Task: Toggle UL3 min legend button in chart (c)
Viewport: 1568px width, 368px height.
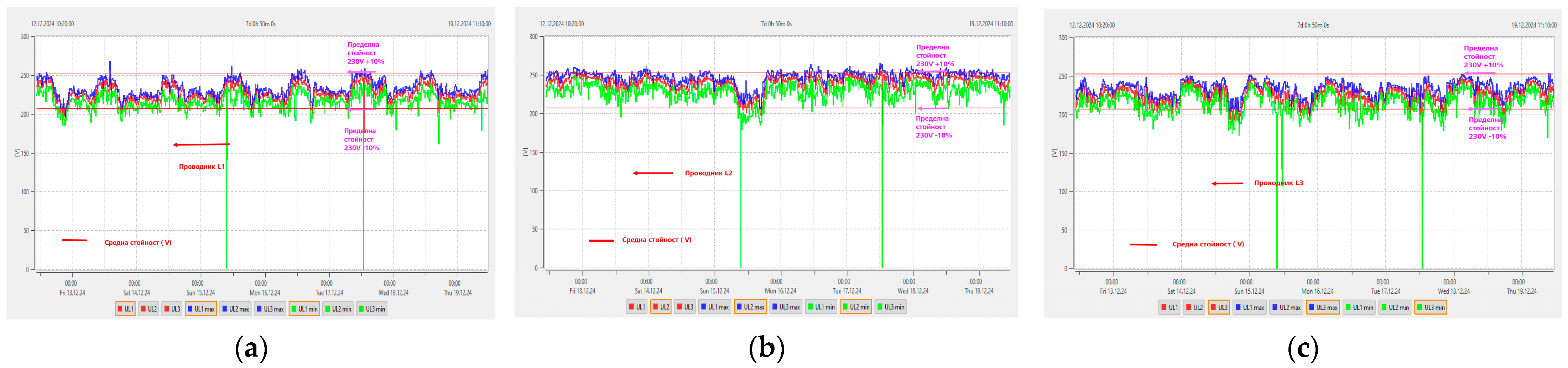Action: pos(1431,308)
